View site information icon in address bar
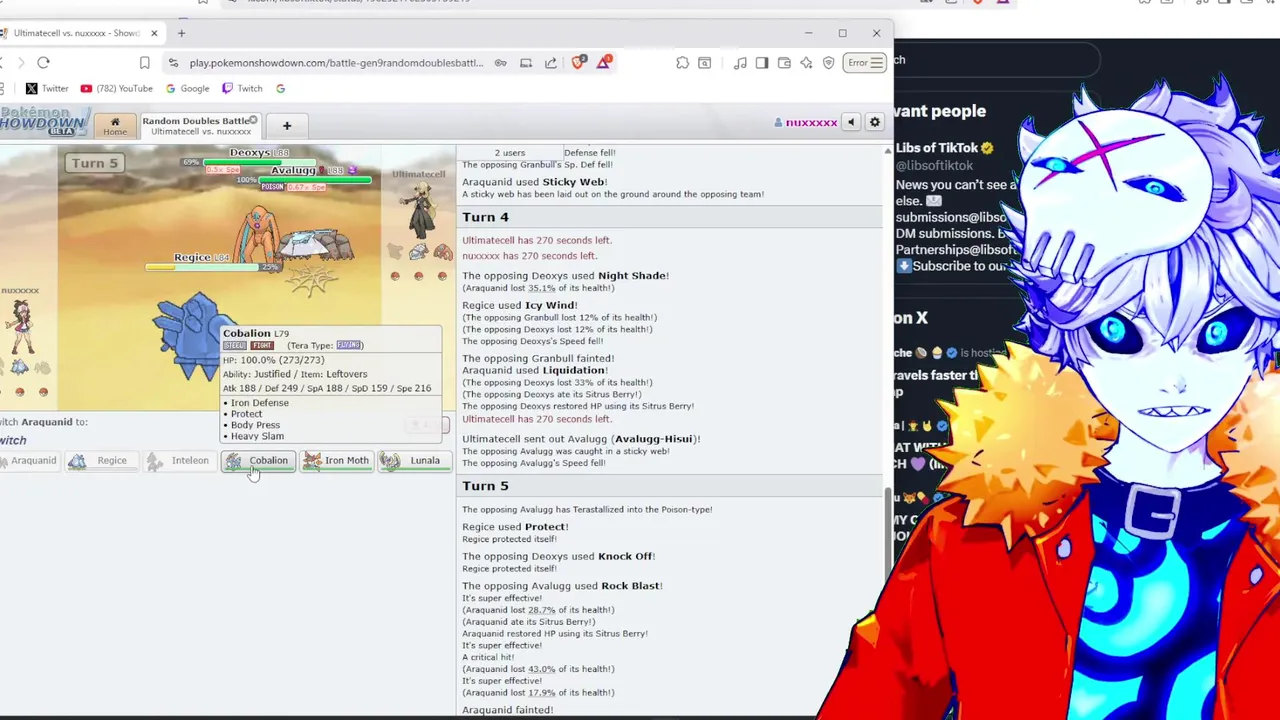Screen dimensions: 1280x720 (x=173, y=63)
